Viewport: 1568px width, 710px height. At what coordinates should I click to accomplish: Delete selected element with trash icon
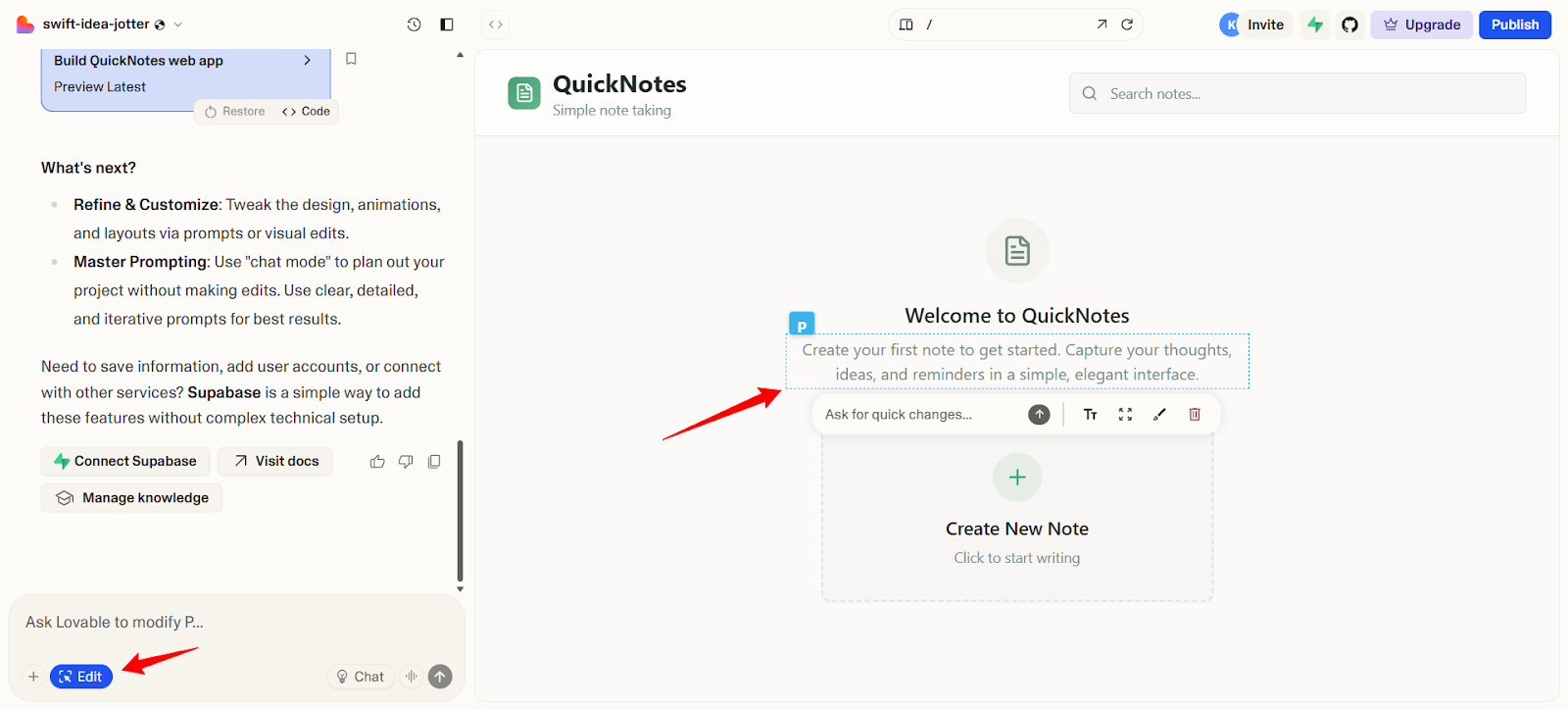pyautogui.click(x=1195, y=415)
